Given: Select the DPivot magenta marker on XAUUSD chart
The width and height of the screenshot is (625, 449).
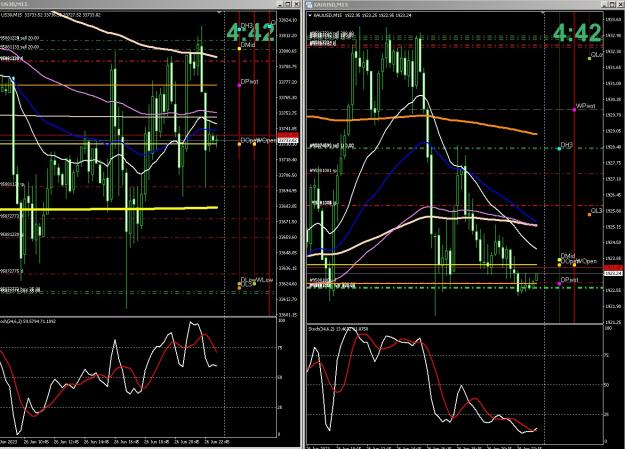Looking at the screenshot, I should [559, 284].
